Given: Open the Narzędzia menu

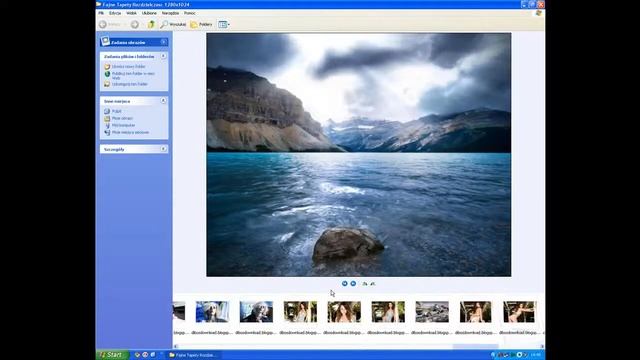Looking at the screenshot, I should coord(170,13).
